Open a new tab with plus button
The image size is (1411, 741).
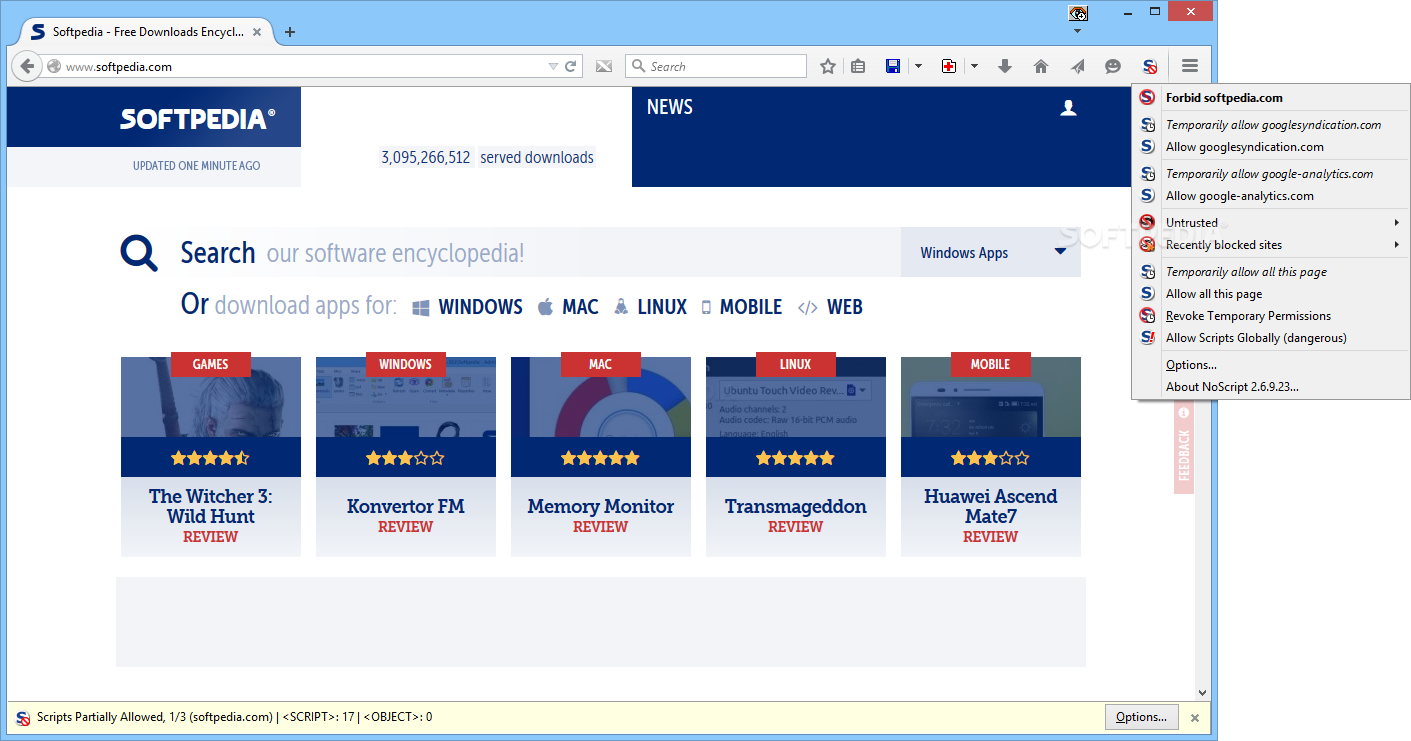(x=290, y=32)
